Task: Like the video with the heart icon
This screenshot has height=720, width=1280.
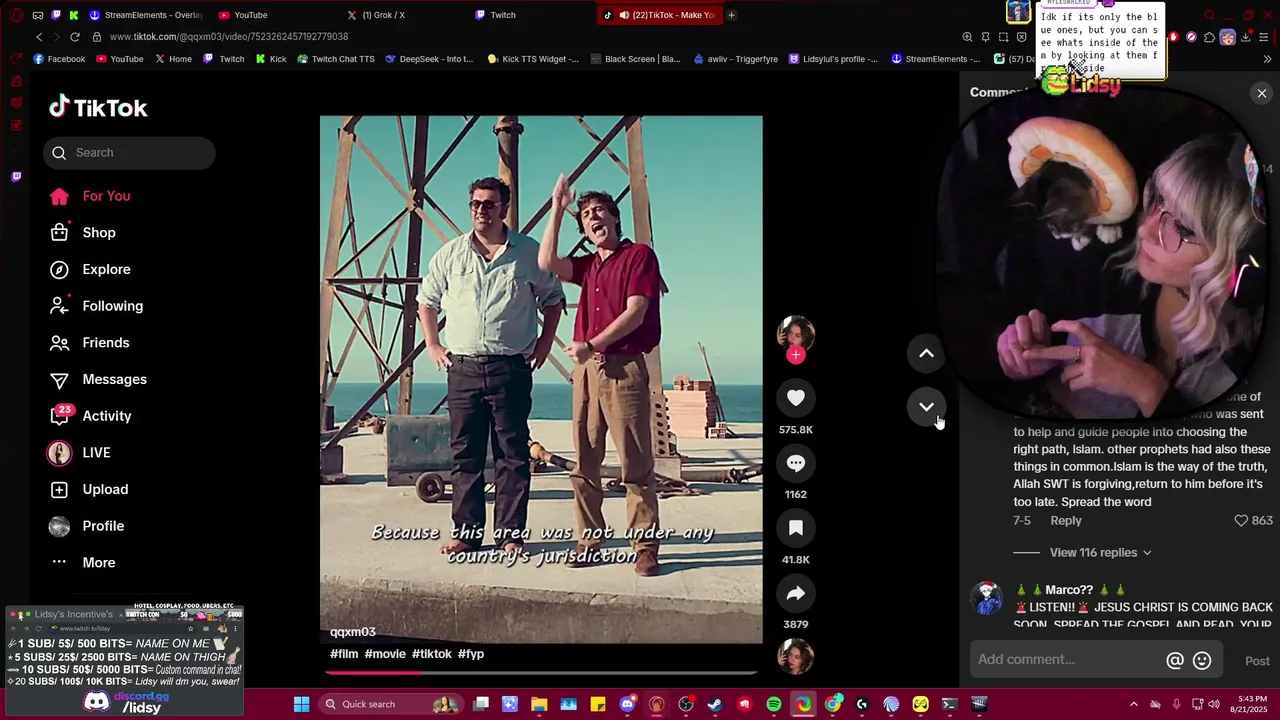Action: [796, 398]
